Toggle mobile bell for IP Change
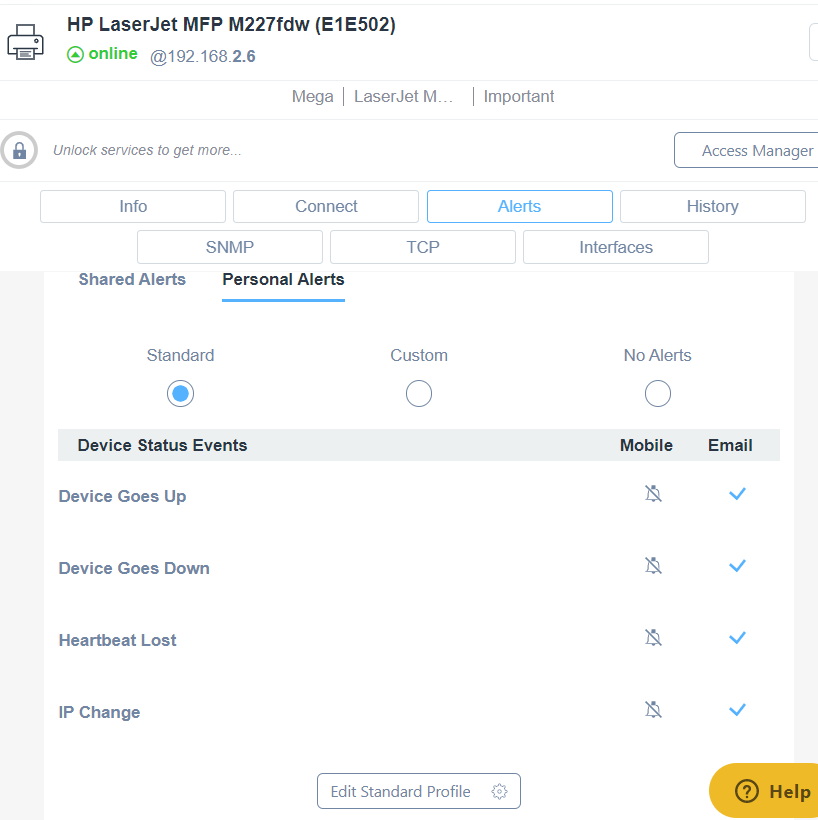This screenshot has height=820, width=818. pos(653,710)
